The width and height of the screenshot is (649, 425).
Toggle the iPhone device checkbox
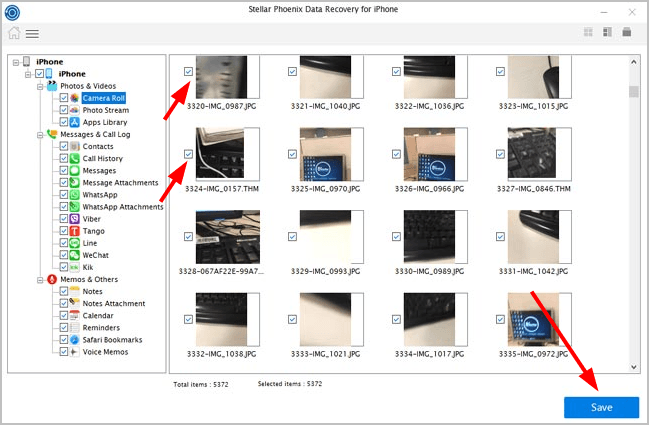(x=39, y=74)
